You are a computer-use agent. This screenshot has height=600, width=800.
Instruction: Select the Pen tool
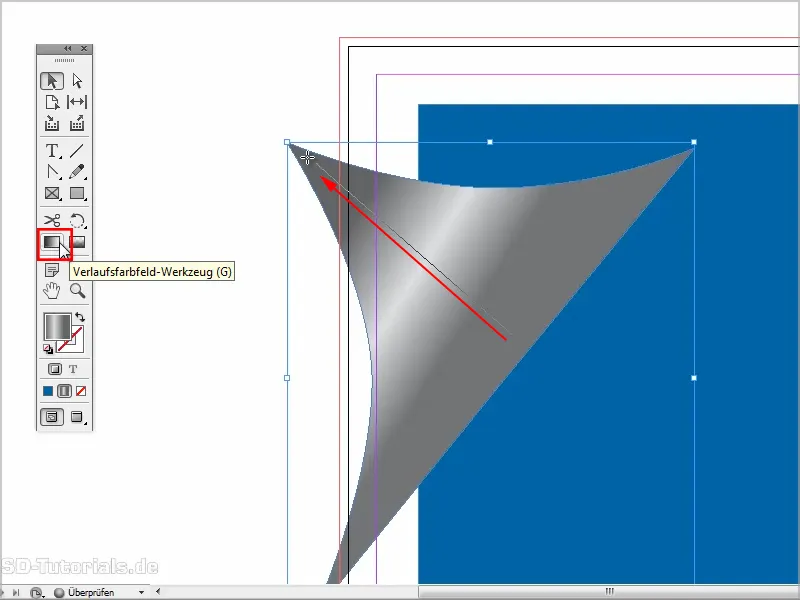[52, 172]
